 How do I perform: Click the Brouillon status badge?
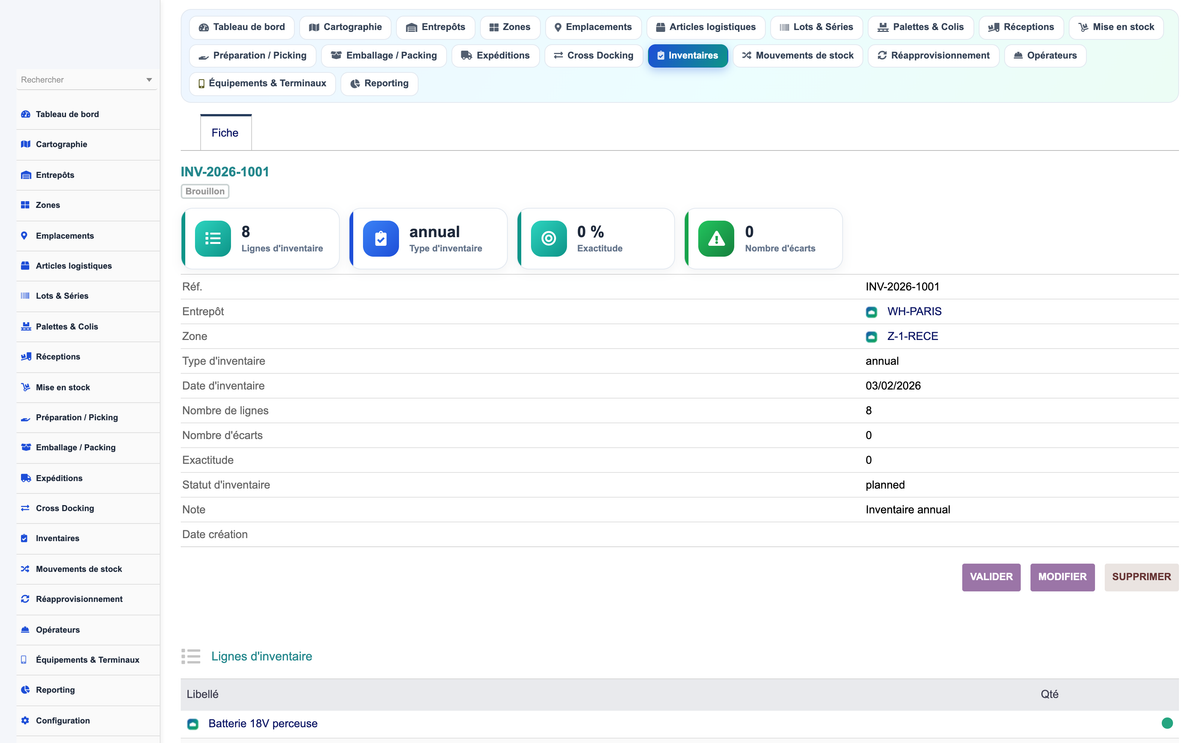click(x=205, y=191)
